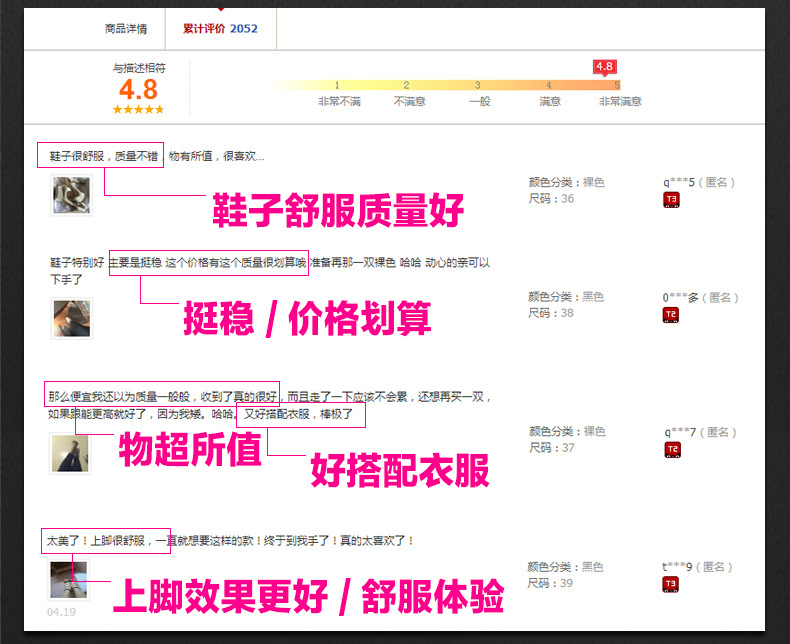
Task: Click the reviewer name t***9 (匿名)
Action: (697, 567)
